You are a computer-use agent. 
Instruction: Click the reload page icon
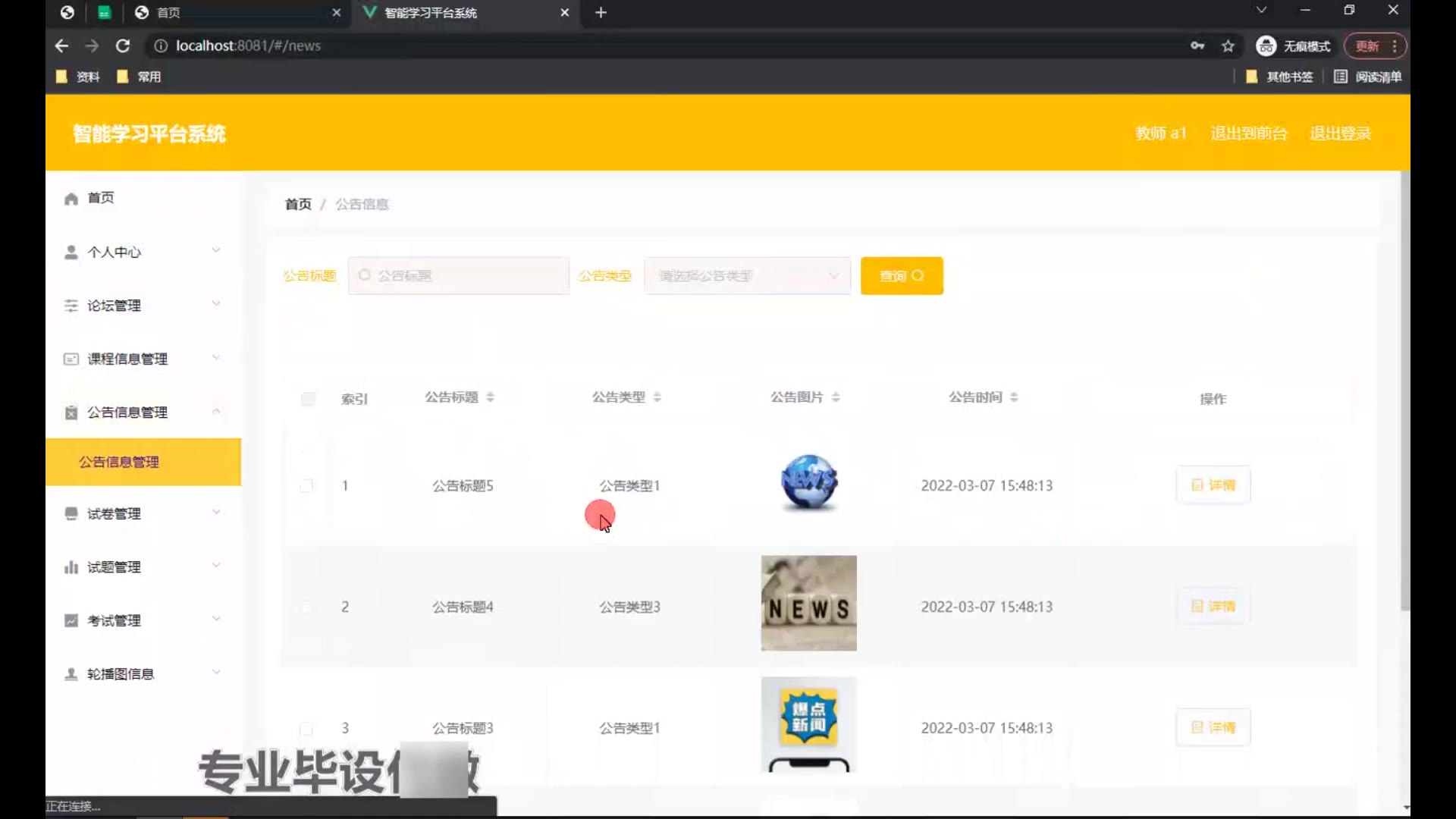123,46
